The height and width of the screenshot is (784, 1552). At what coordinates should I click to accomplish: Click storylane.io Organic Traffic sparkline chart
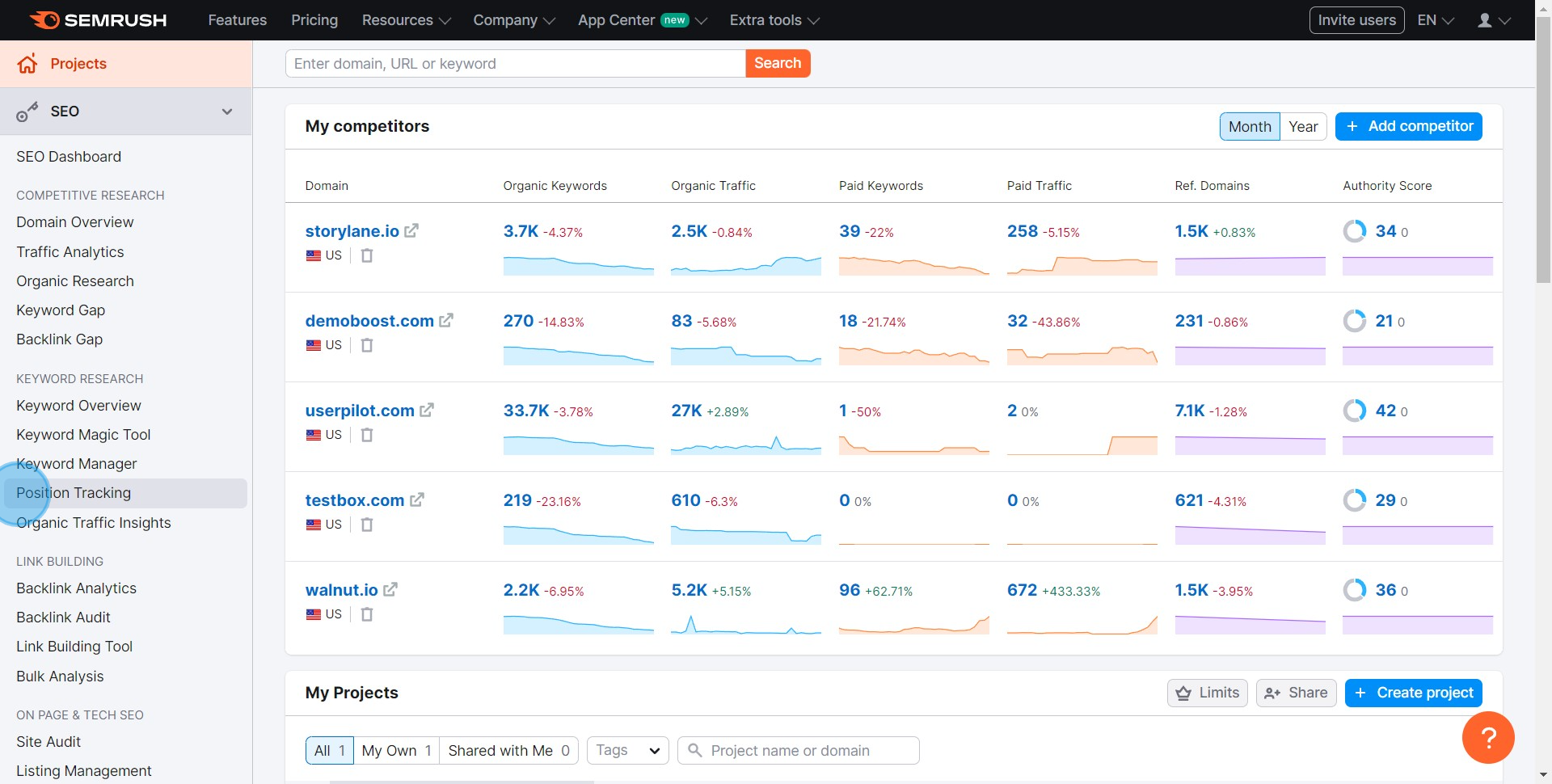746,265
